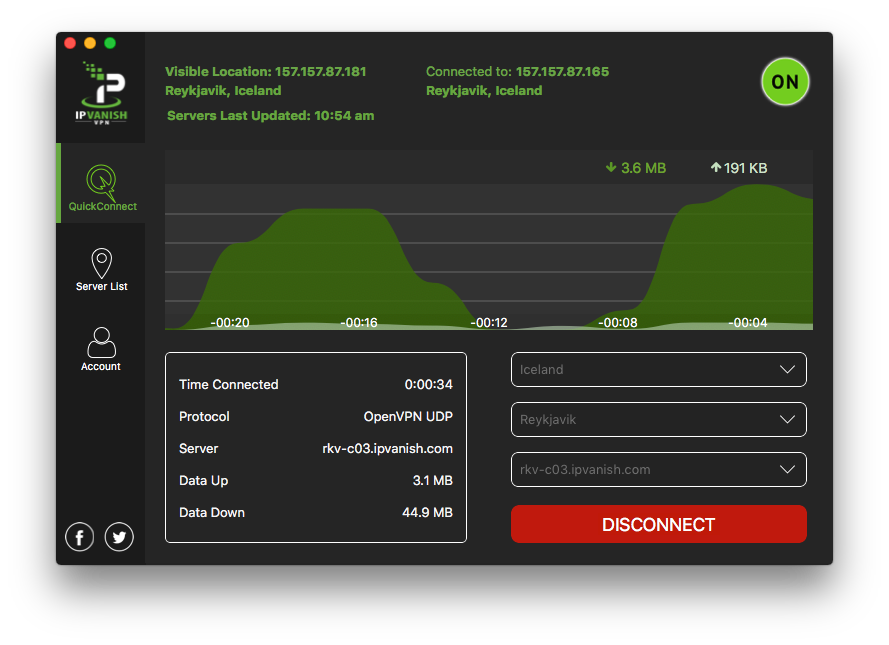This screenshot has height=645, width=889.
Task: Click the download arrow icon beside 3.6 MB
Action: (x=611, y=167)
